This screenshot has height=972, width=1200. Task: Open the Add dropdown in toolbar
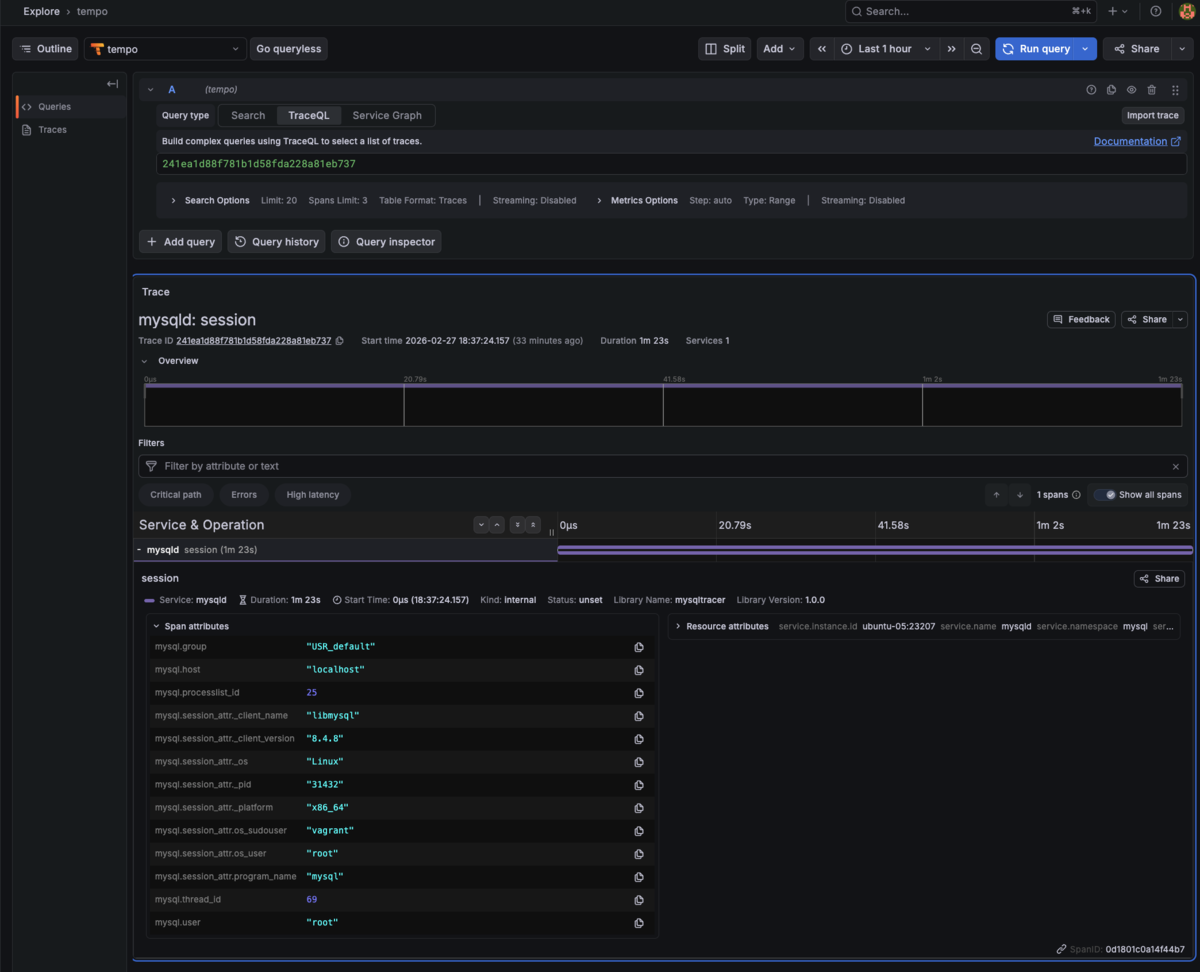[x=780, y=49]
